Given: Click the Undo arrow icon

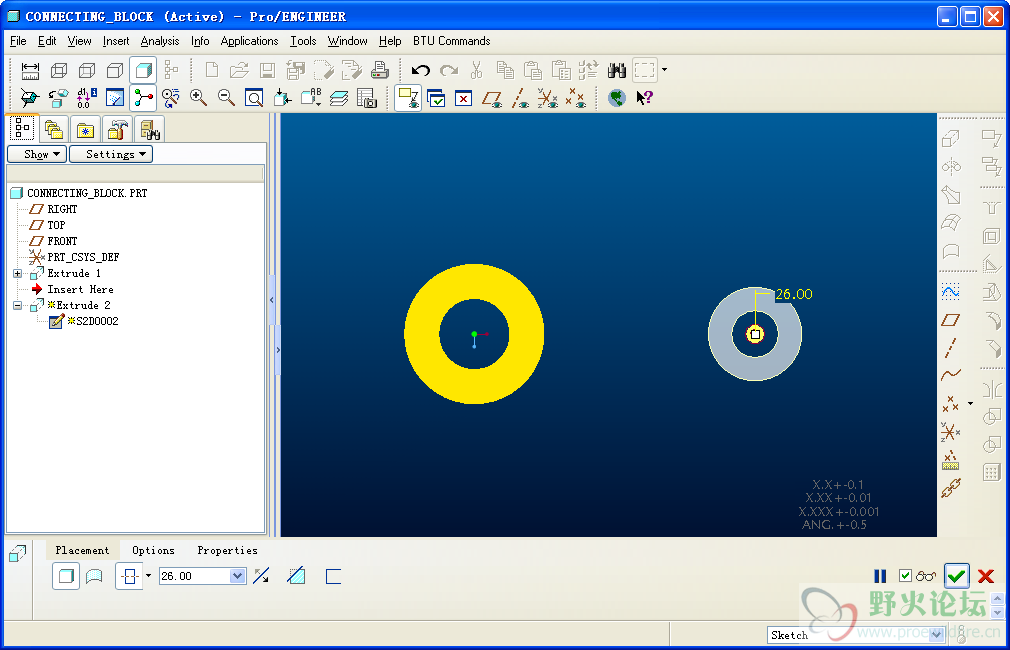Looking at the screenshot, I should [421, 70].
